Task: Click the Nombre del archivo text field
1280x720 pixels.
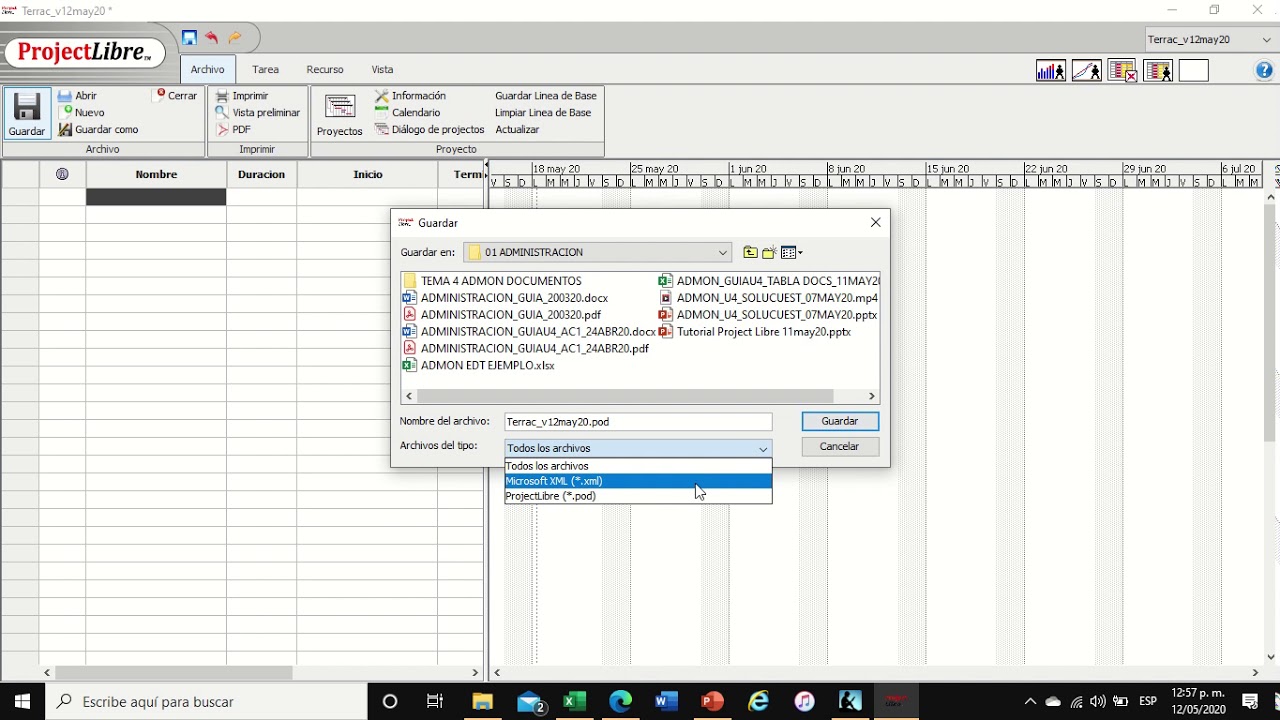Action: tap(638, 422)
